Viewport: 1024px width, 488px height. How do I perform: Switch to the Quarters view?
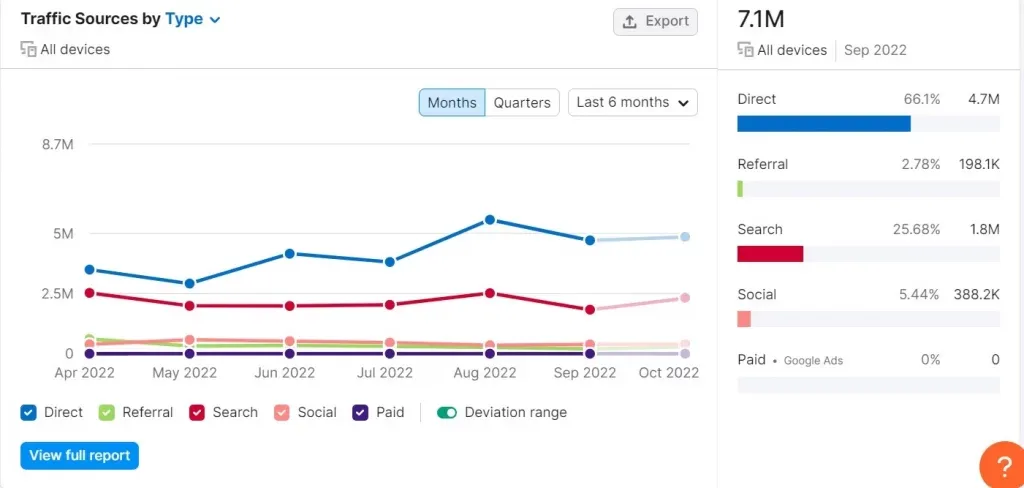click(522, 103)
